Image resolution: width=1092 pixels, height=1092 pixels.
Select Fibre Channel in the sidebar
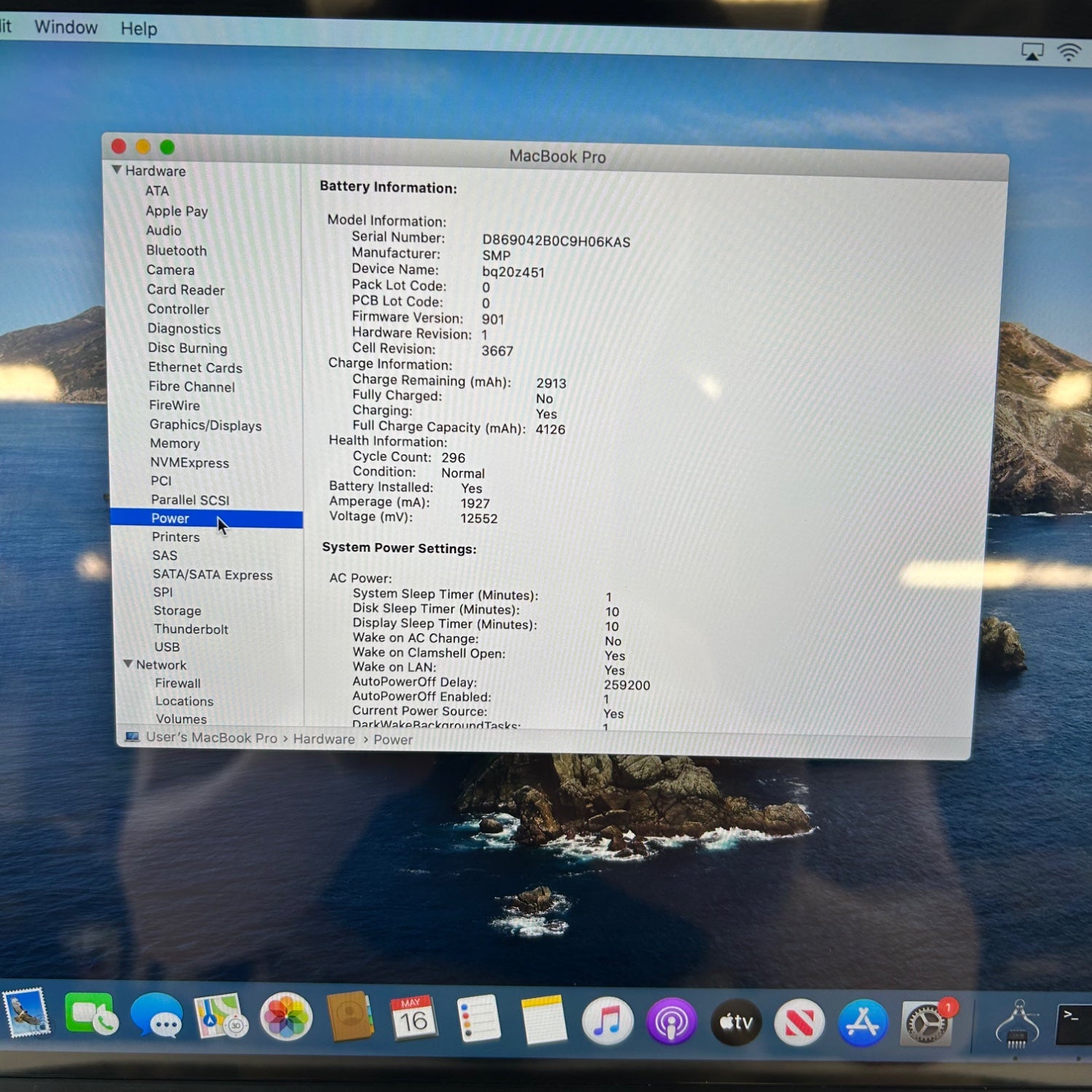(191, 387)
